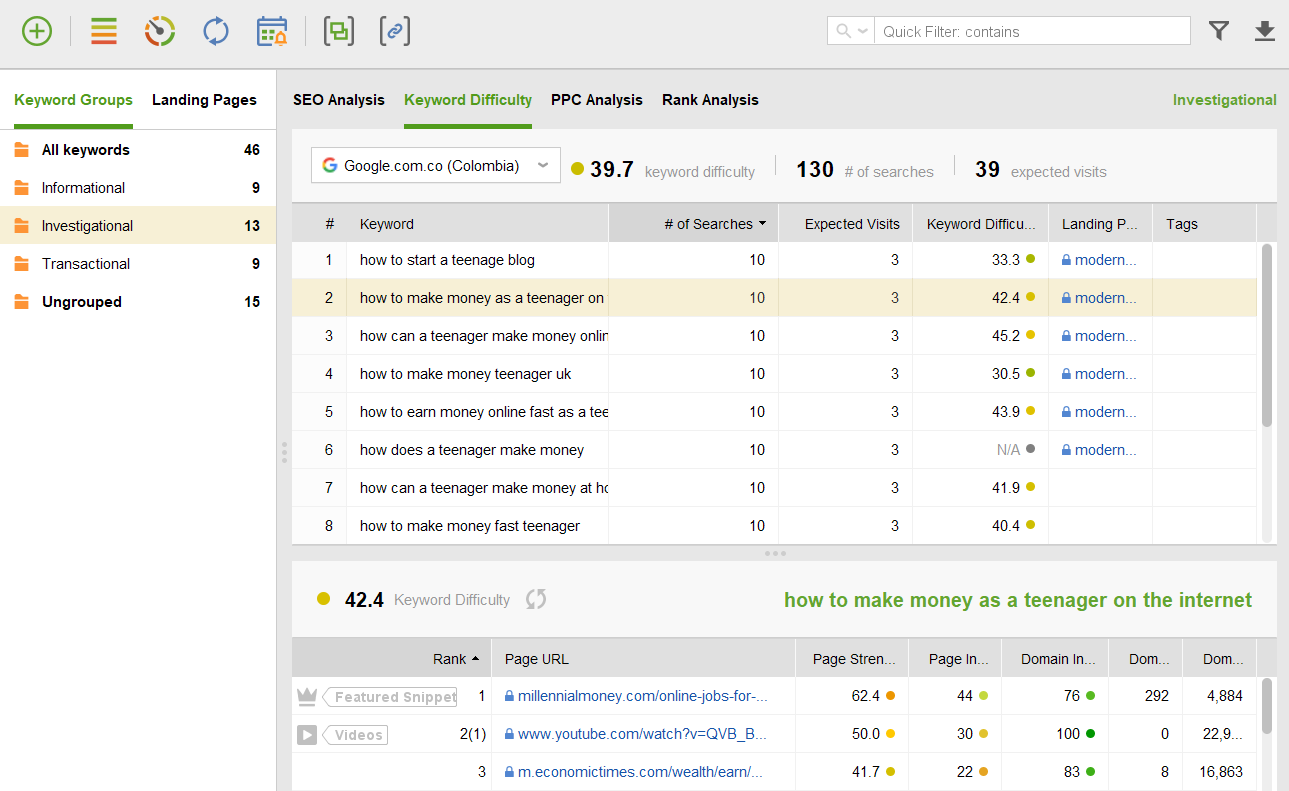The image size is (1289, 791).
Task: Click the bracketed link chain toolbar icon
Action: click(x=395, y=31)
